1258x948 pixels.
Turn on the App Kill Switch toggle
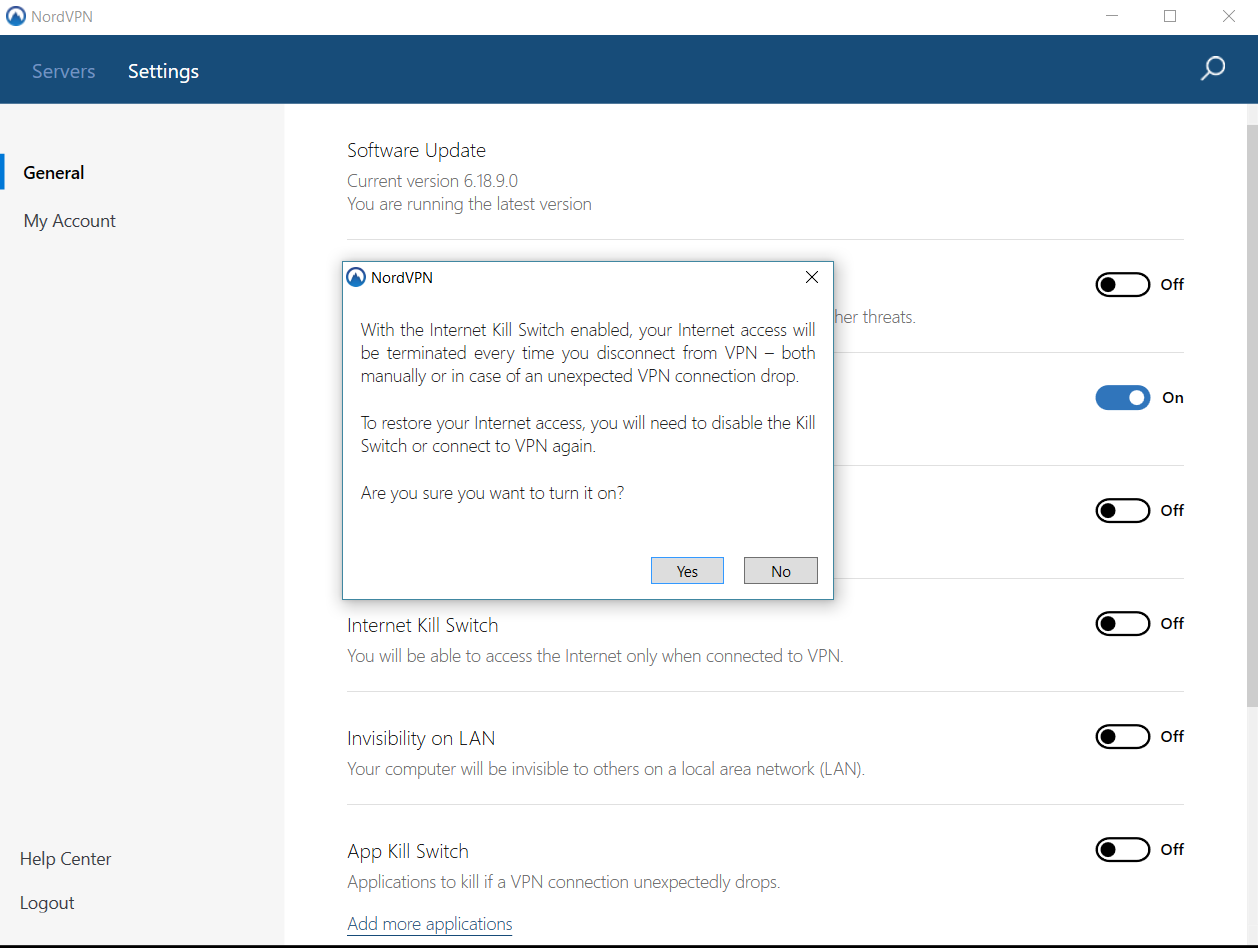click(1122, 850)
